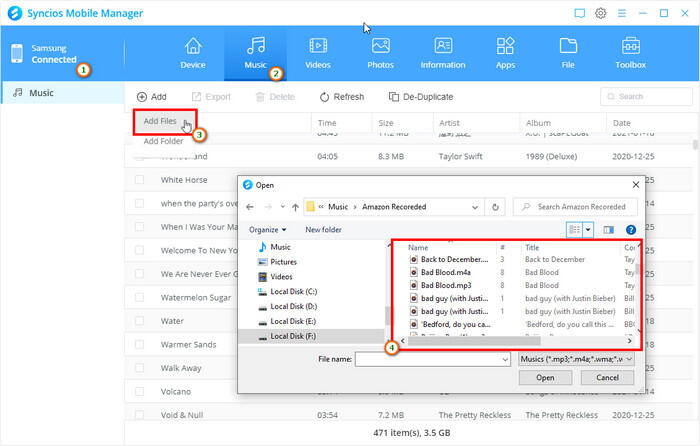
Task: Open the Toolbox section icon
Action: coord(631,46)
